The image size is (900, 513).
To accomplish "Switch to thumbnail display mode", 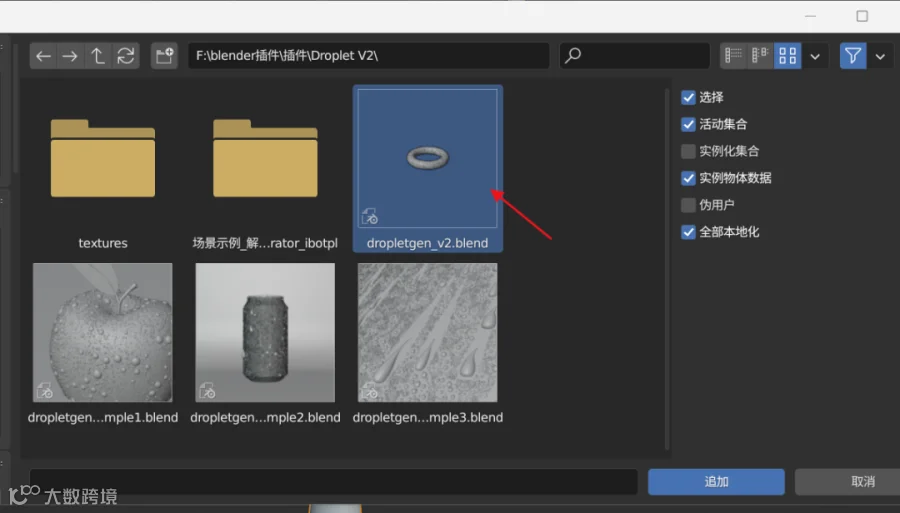I will click(x=788, y=56).
